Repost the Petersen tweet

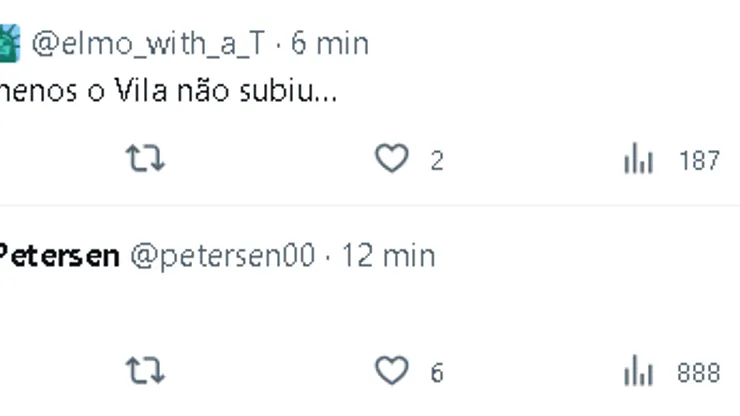pyautogui.click(x=145, y=372)
